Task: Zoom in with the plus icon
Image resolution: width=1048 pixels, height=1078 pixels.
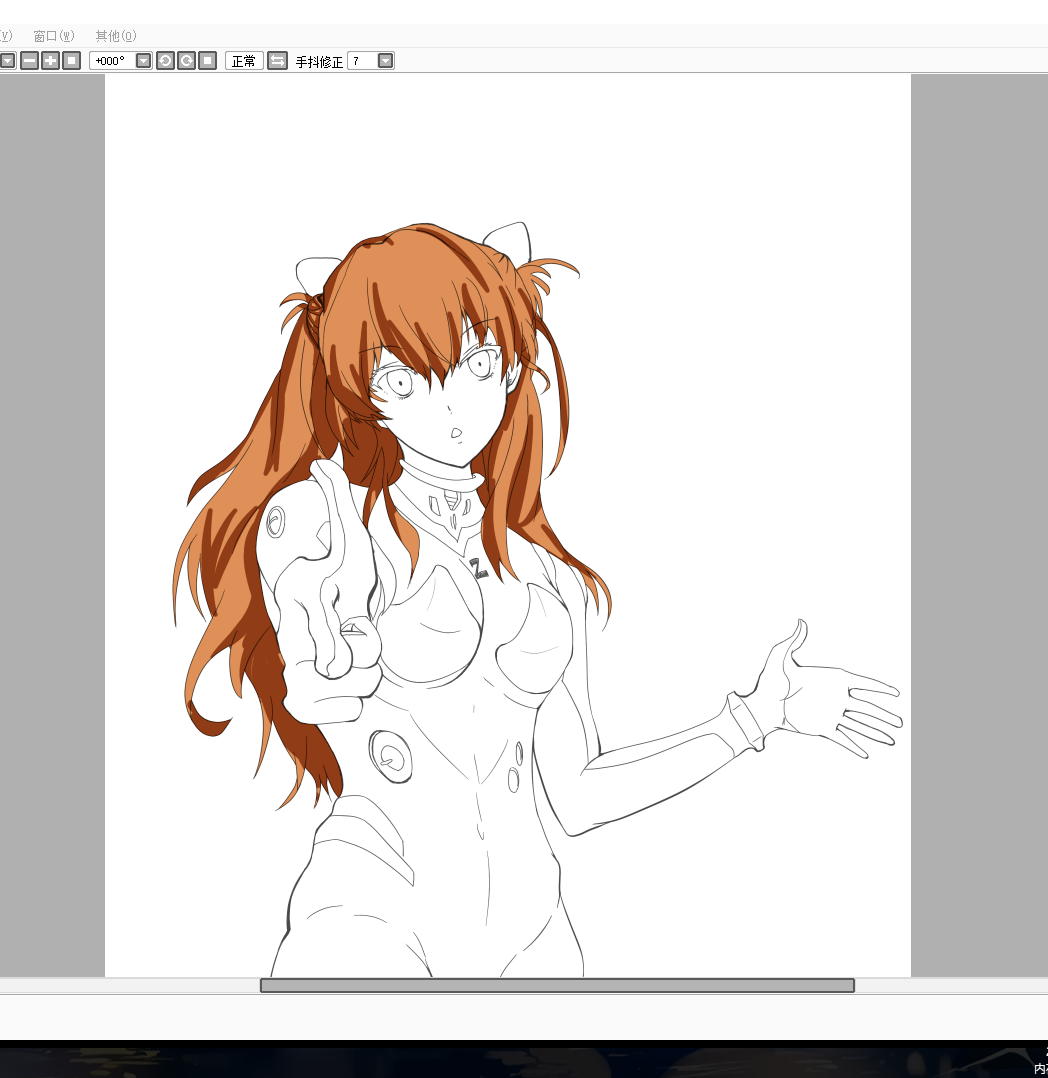Action: 51,61
